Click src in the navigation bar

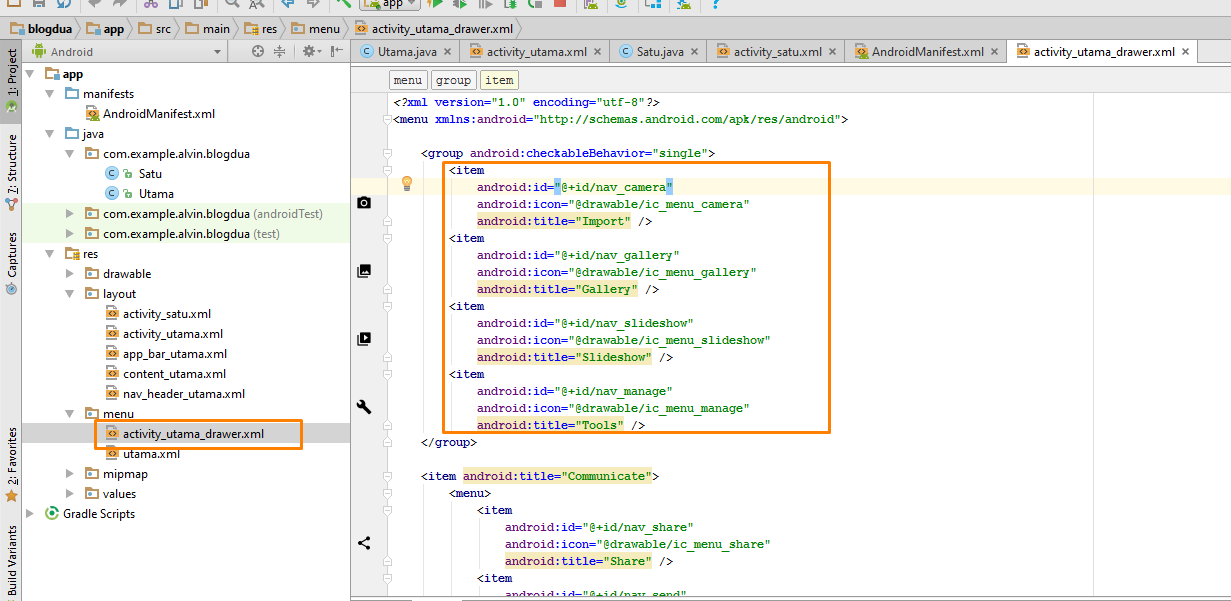(x=153, y=29)
